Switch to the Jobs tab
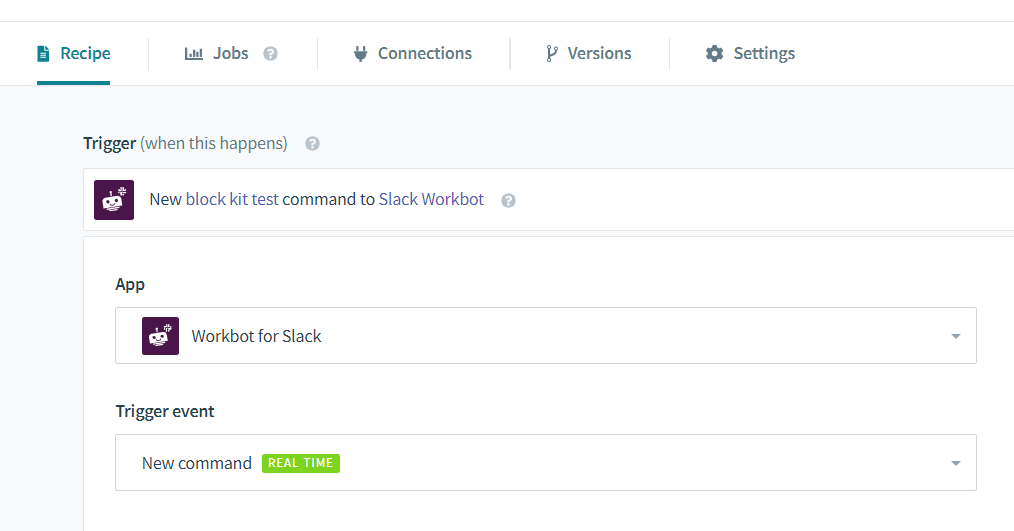Image resolution: width=1014 pixels, height=531 pixels. pos(216,53)
